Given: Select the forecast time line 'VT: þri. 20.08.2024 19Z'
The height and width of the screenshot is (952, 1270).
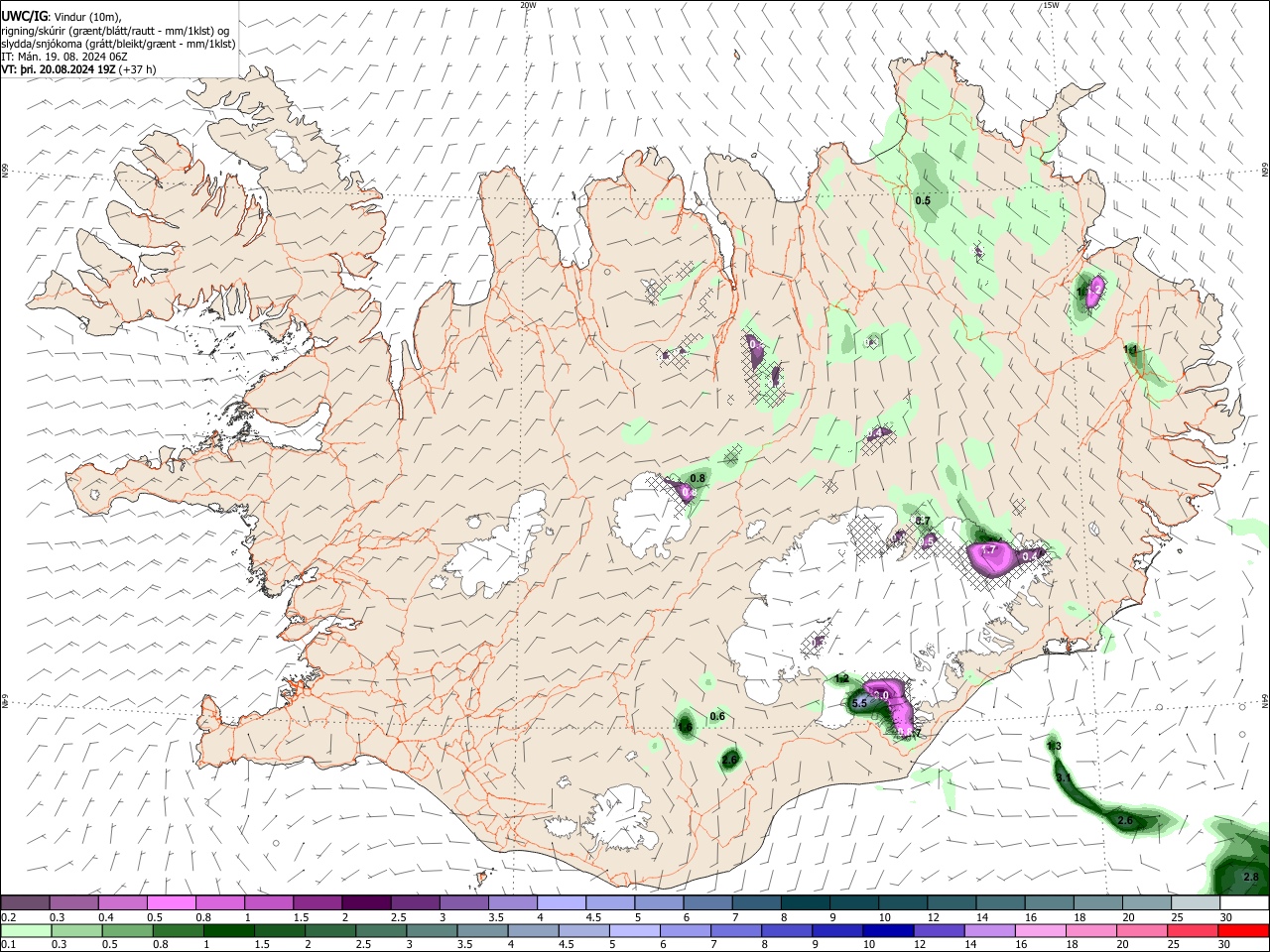Looking at the screenshot, I should [60, 69].
